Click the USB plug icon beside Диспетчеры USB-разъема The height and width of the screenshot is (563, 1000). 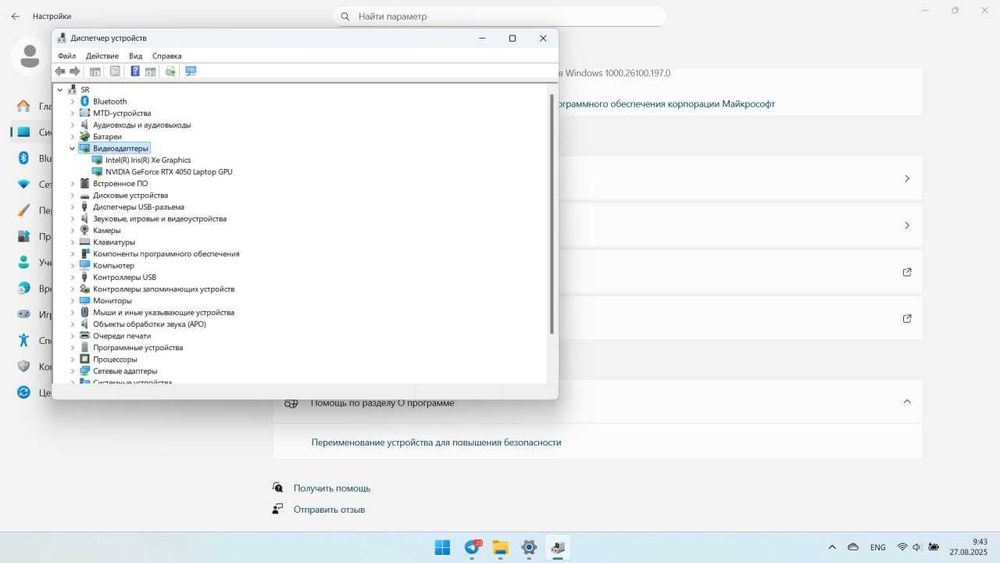coord(84,207)
